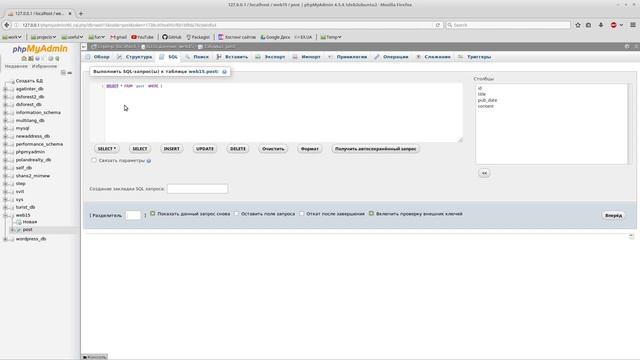
Task: Enable rollback when finished checkbox
Action: pos(302,213)
